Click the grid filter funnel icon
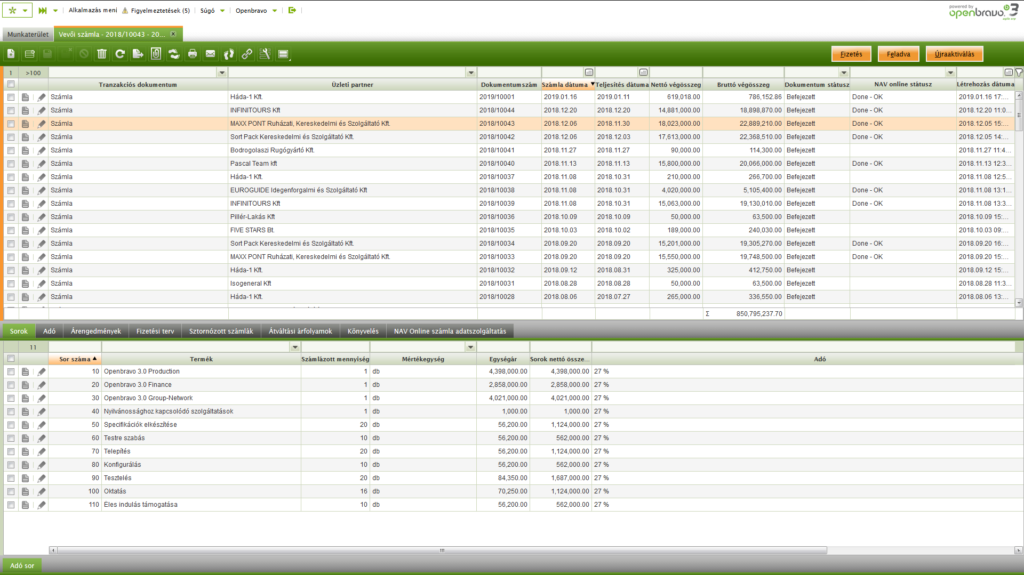Viewport: 1024px width, 575px height. 1019,73
